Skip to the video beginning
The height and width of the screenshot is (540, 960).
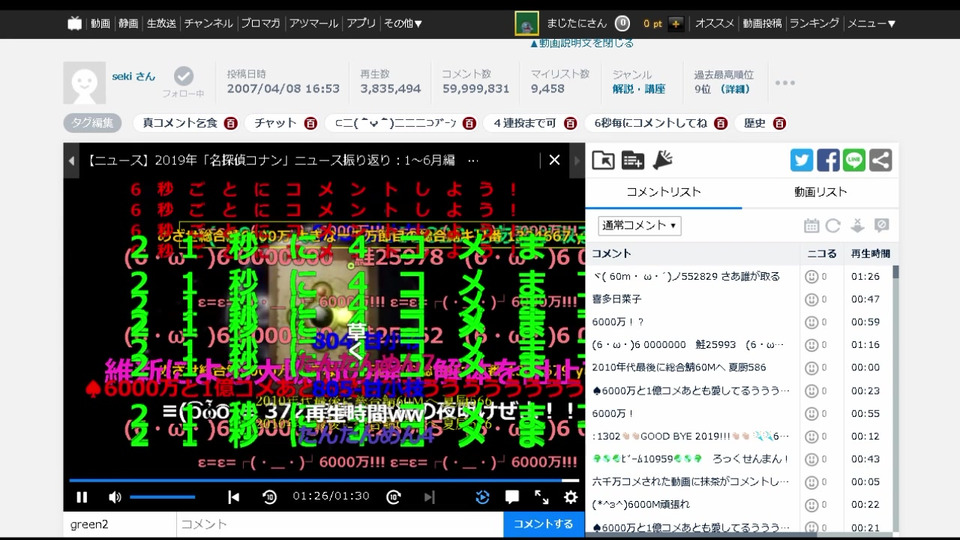(x=234, y=497)
